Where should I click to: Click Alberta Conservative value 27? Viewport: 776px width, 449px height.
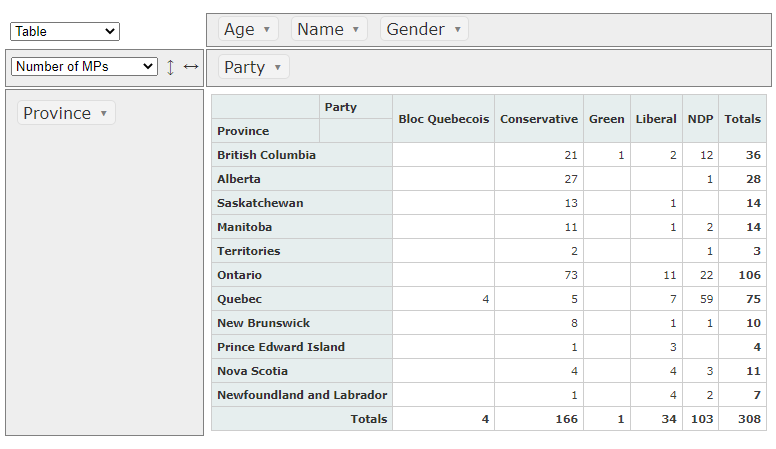(539, 179)
